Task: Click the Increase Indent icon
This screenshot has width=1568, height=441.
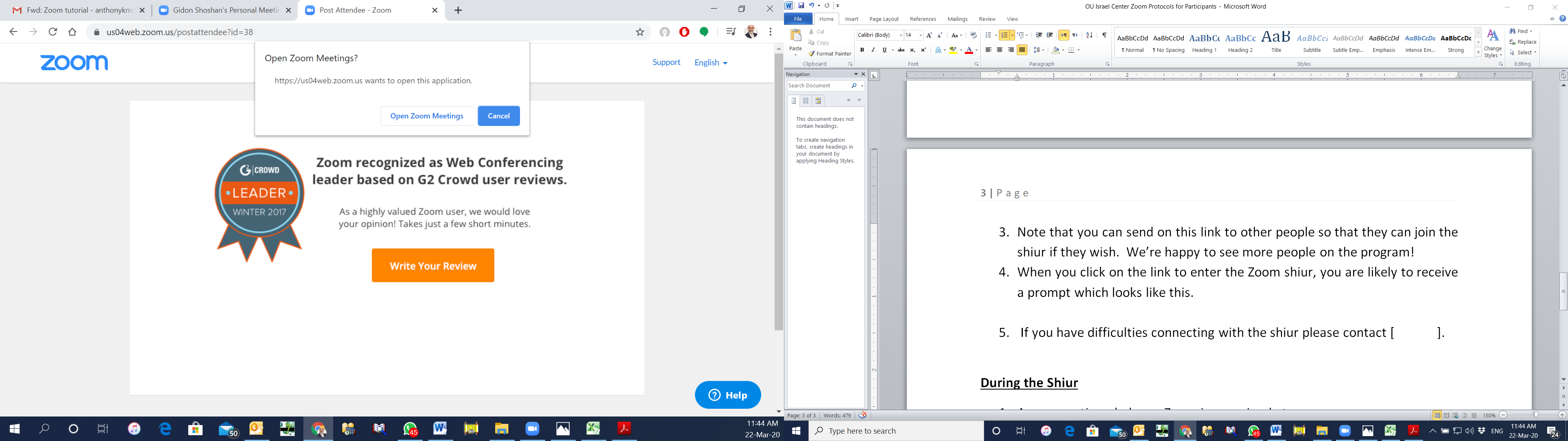Action: click(1050, 36)
